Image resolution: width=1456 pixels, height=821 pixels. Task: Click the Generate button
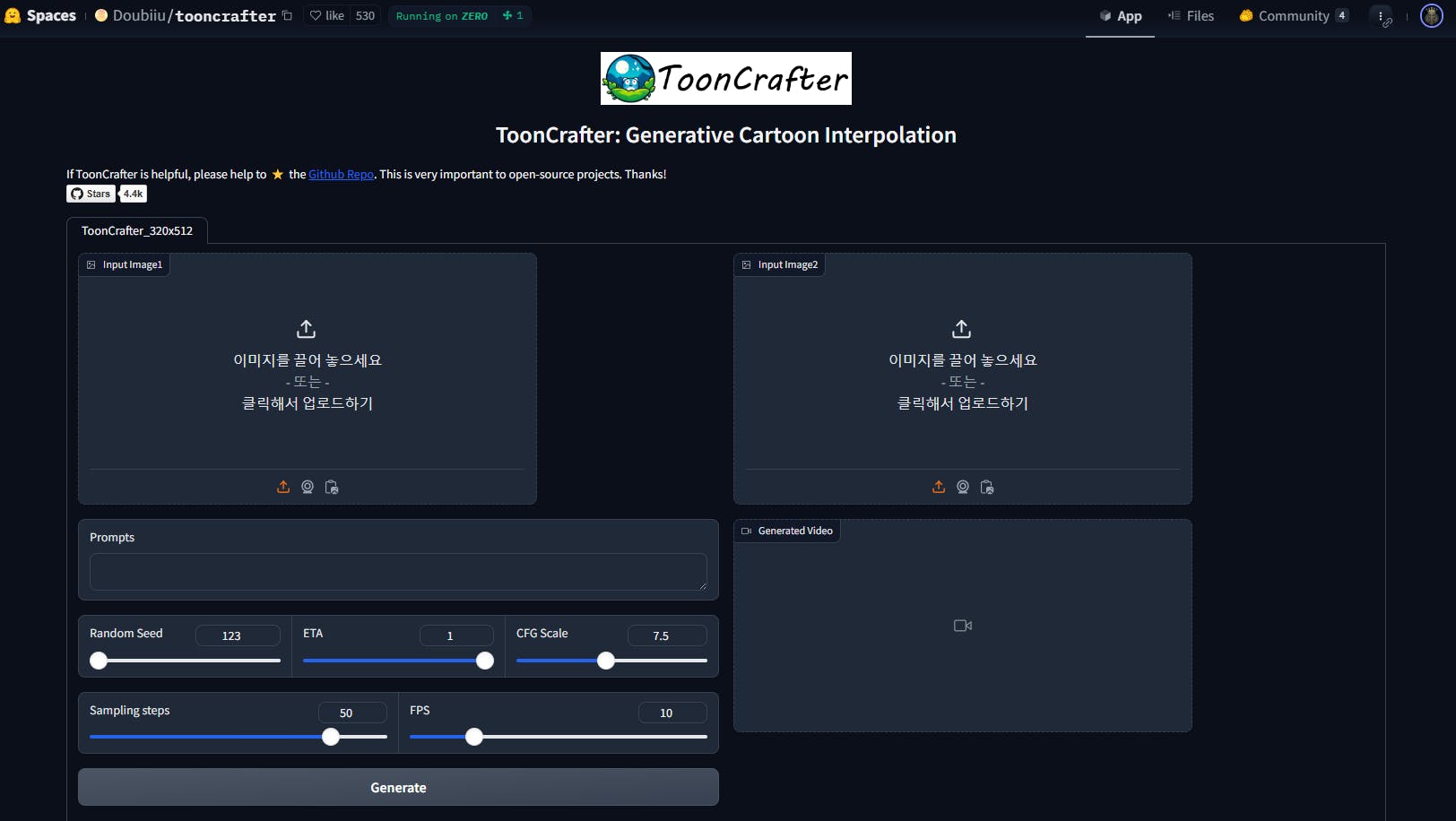click(398, 787)
